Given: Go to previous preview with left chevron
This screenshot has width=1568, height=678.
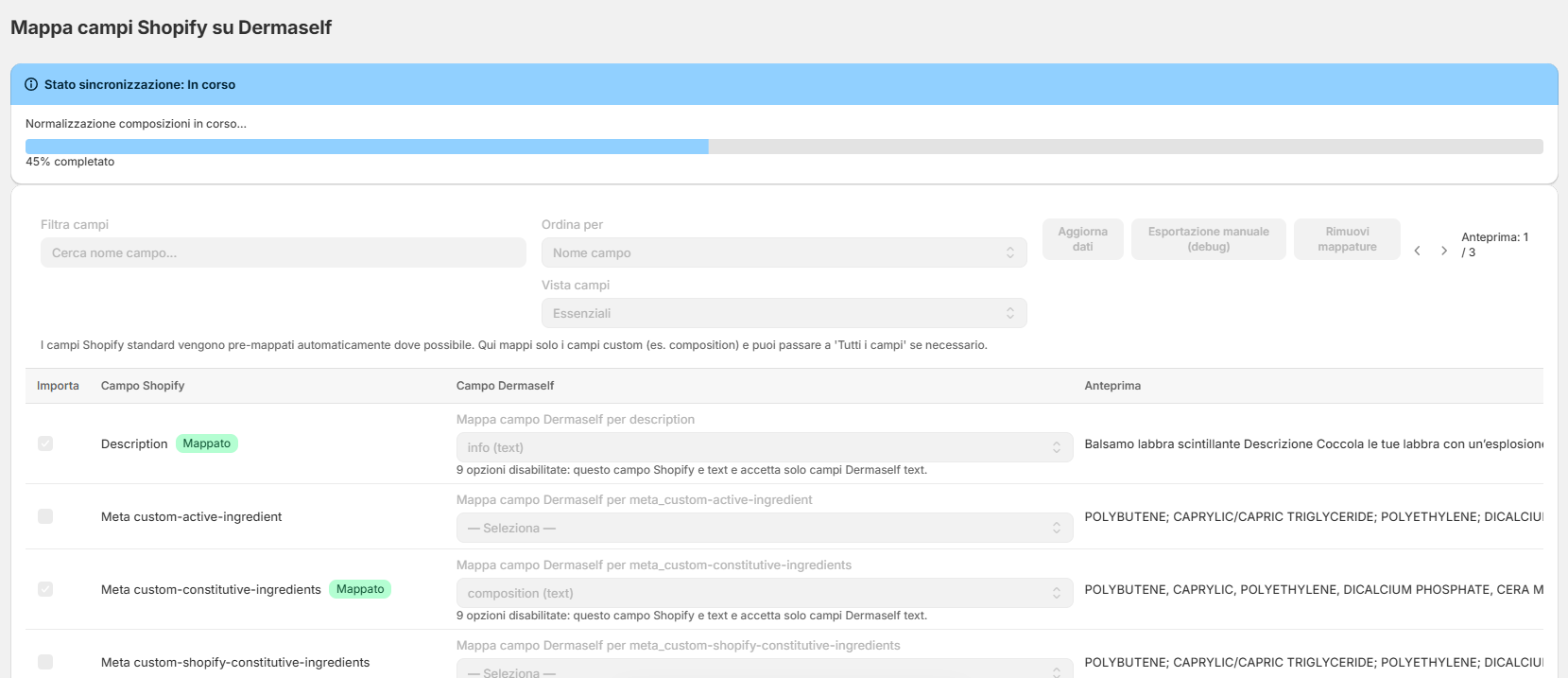Looking at the screenshot, I should pyautogui.click(x=1417, y=251).
